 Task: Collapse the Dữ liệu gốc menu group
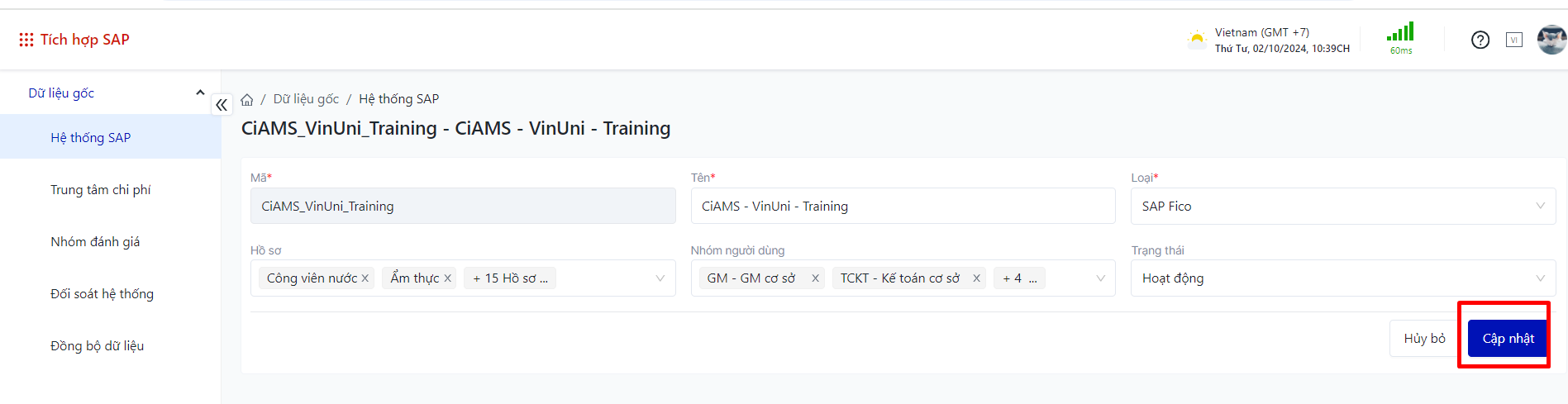pos(199,93)
